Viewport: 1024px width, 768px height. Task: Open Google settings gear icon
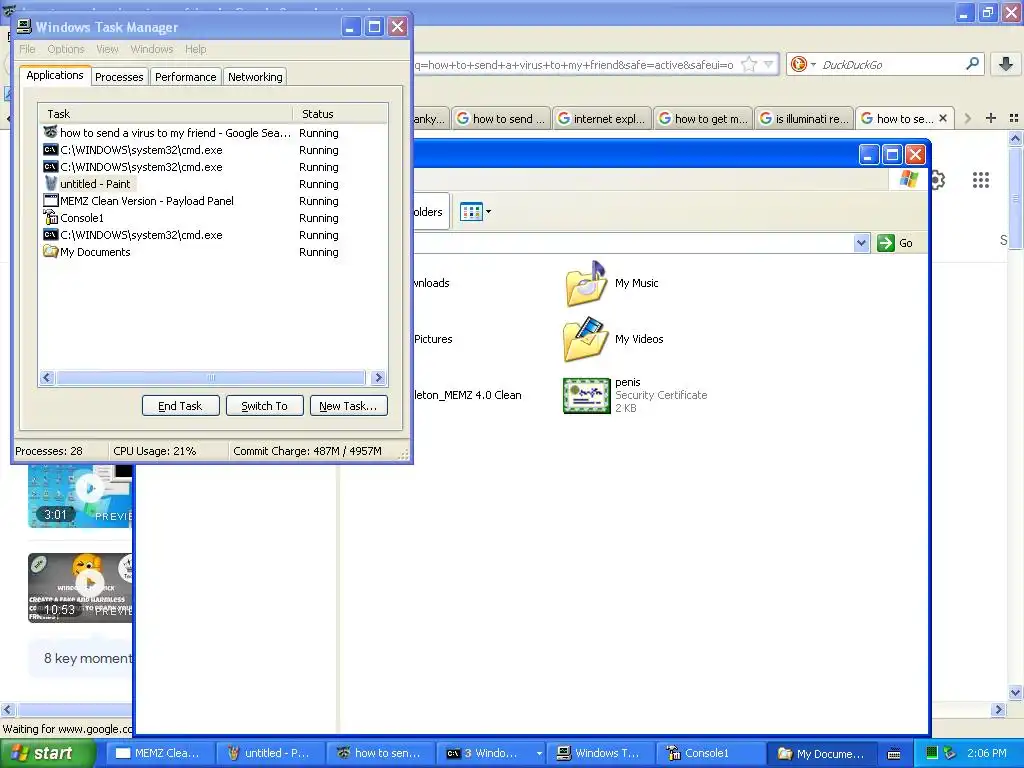point(938,180)
